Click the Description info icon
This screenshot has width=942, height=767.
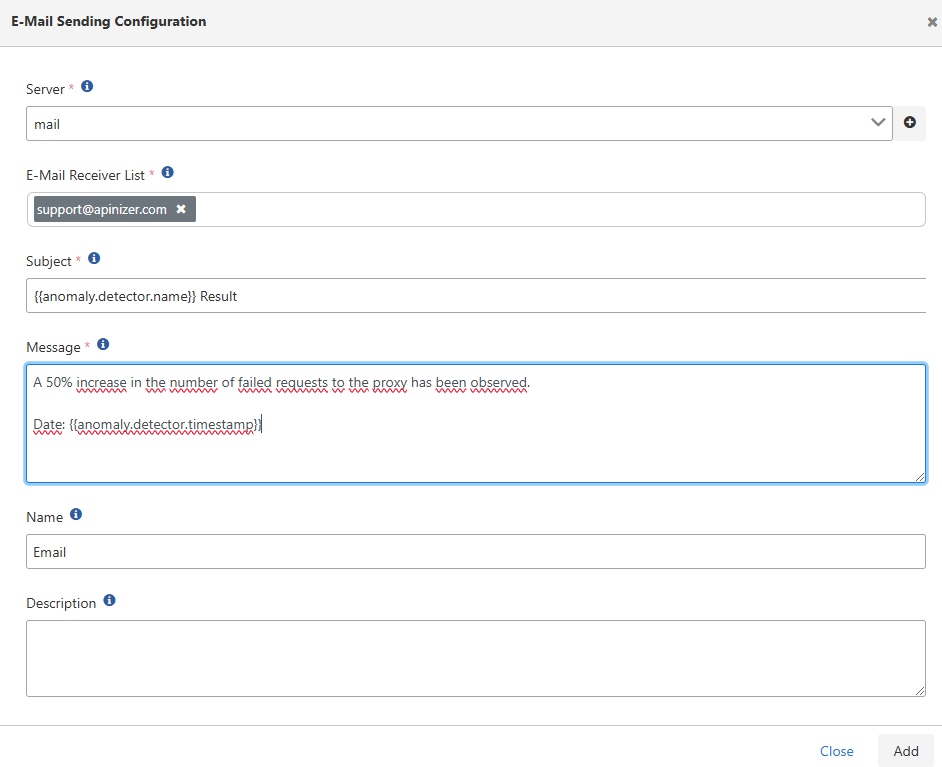click(110, 601)
